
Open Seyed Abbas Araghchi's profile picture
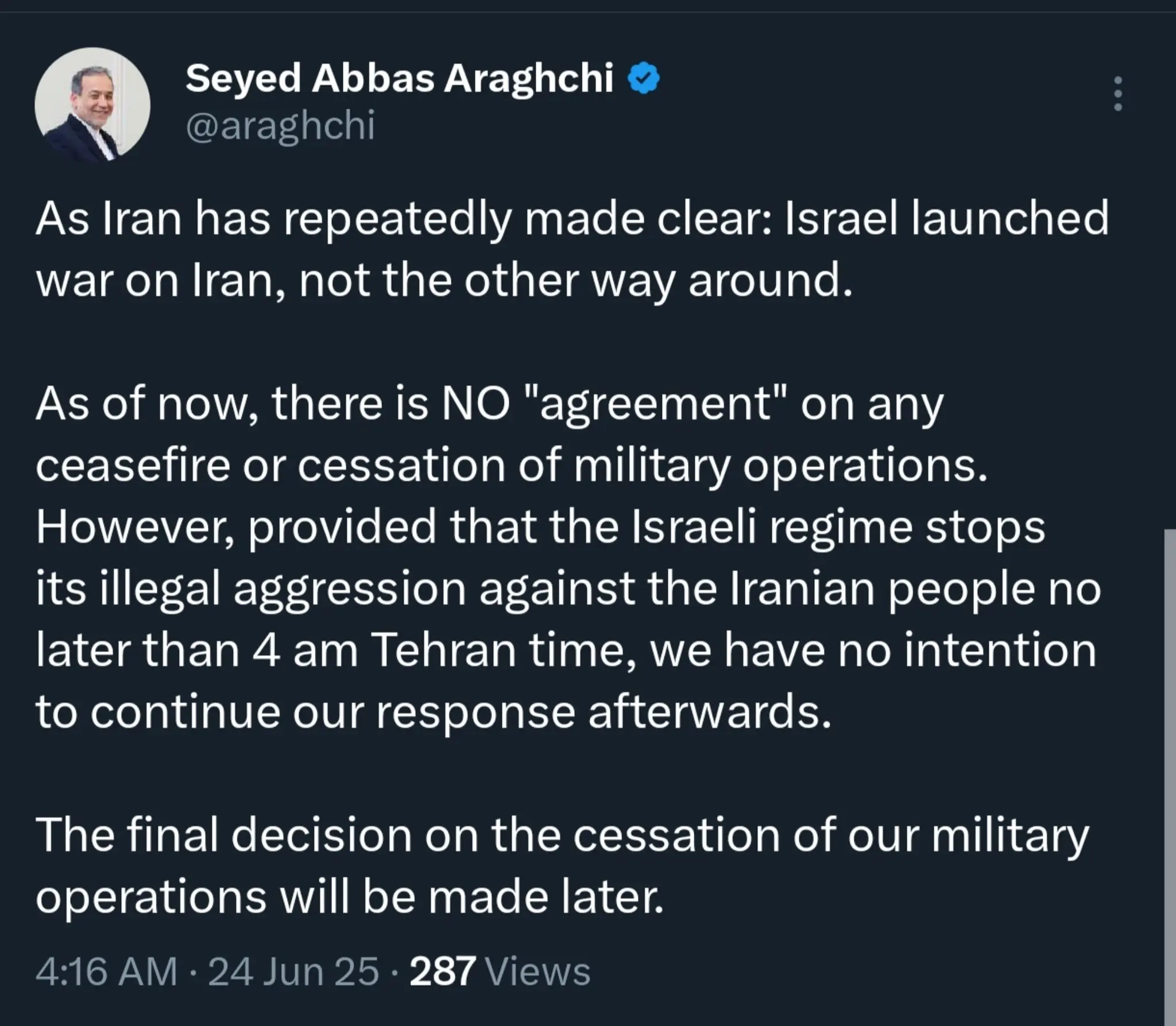[92, 105]
